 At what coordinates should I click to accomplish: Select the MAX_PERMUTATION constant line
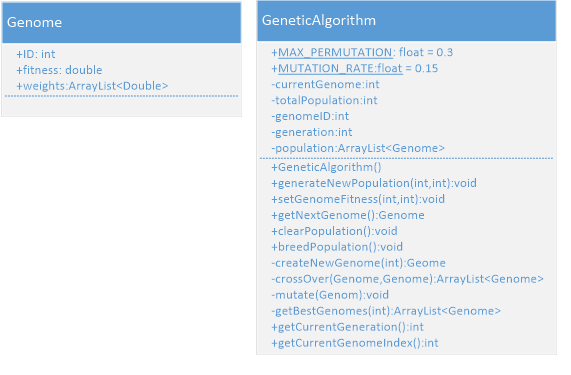point(362,52)
